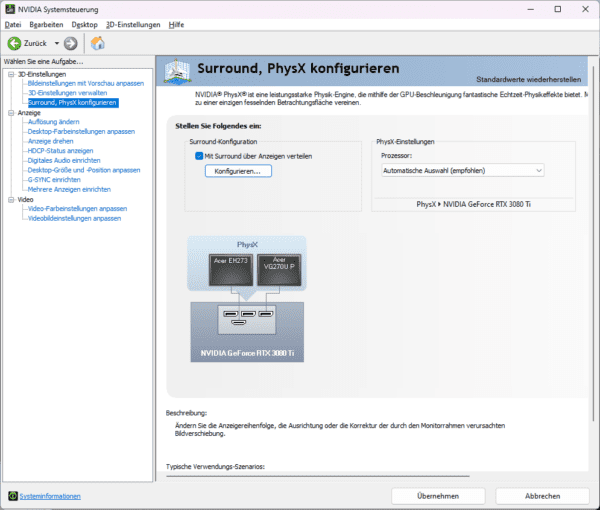Image resolution: width=600 pixels, height=510 pixels.
Task: Select Surround, PhysX konfigurieren in tree
Action: 73,103
